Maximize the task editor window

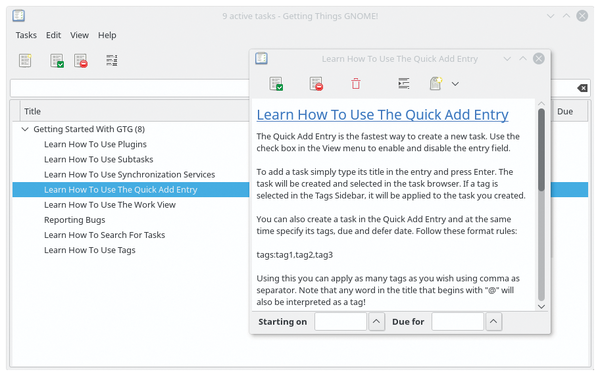pyautogui.click(x=523, y=59)
